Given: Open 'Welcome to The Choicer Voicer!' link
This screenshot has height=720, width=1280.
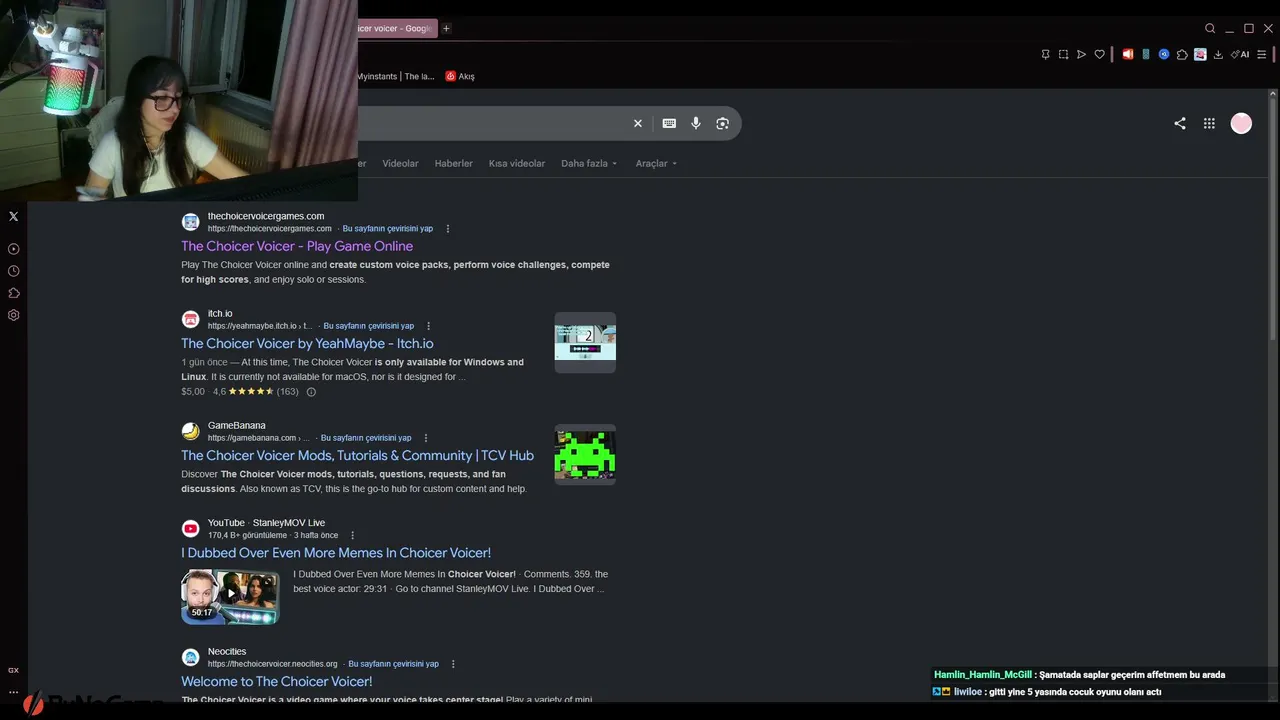Looking at the screenshot, I should coord(276,681).
